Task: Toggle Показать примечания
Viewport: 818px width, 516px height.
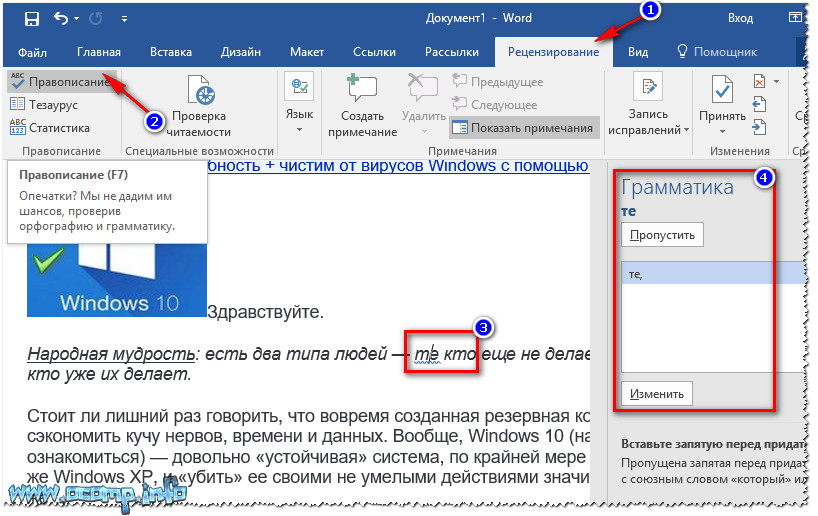Action: point(524,128)
